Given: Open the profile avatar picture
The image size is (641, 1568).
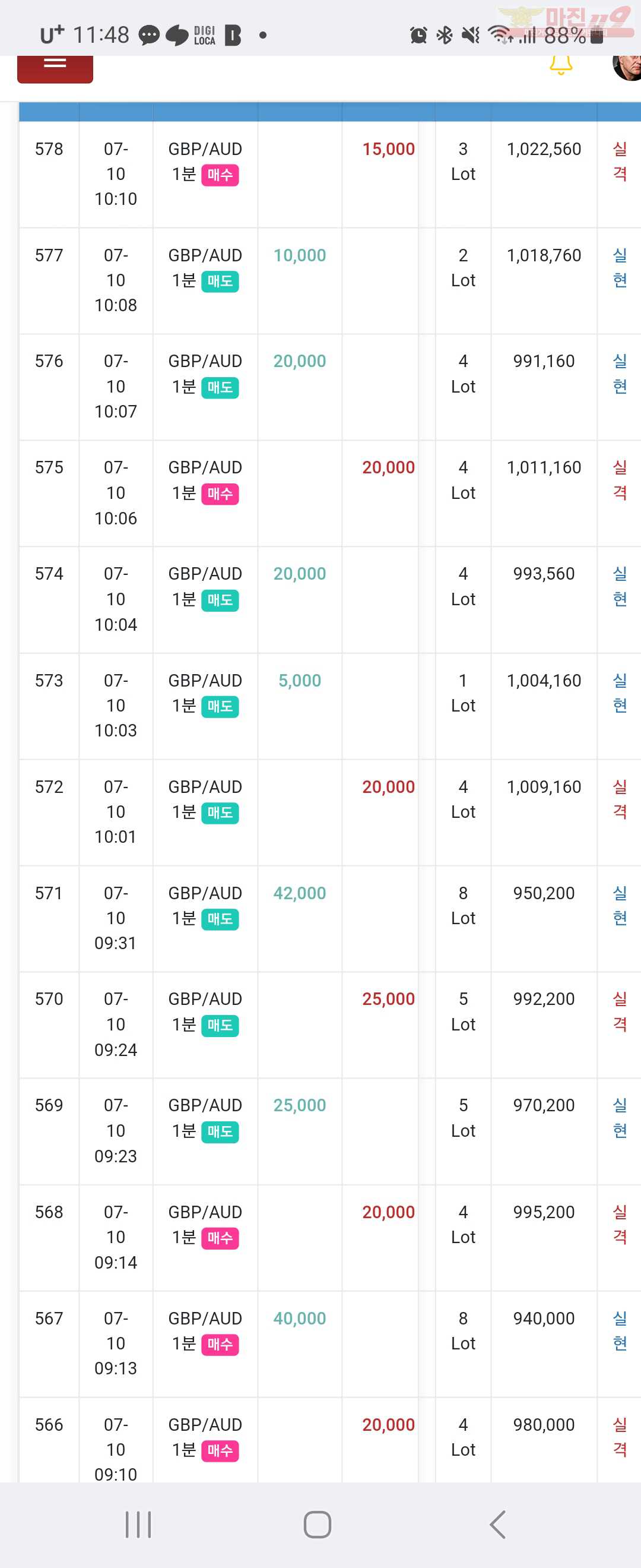Looking at the screenshot, I should point(627,68).
